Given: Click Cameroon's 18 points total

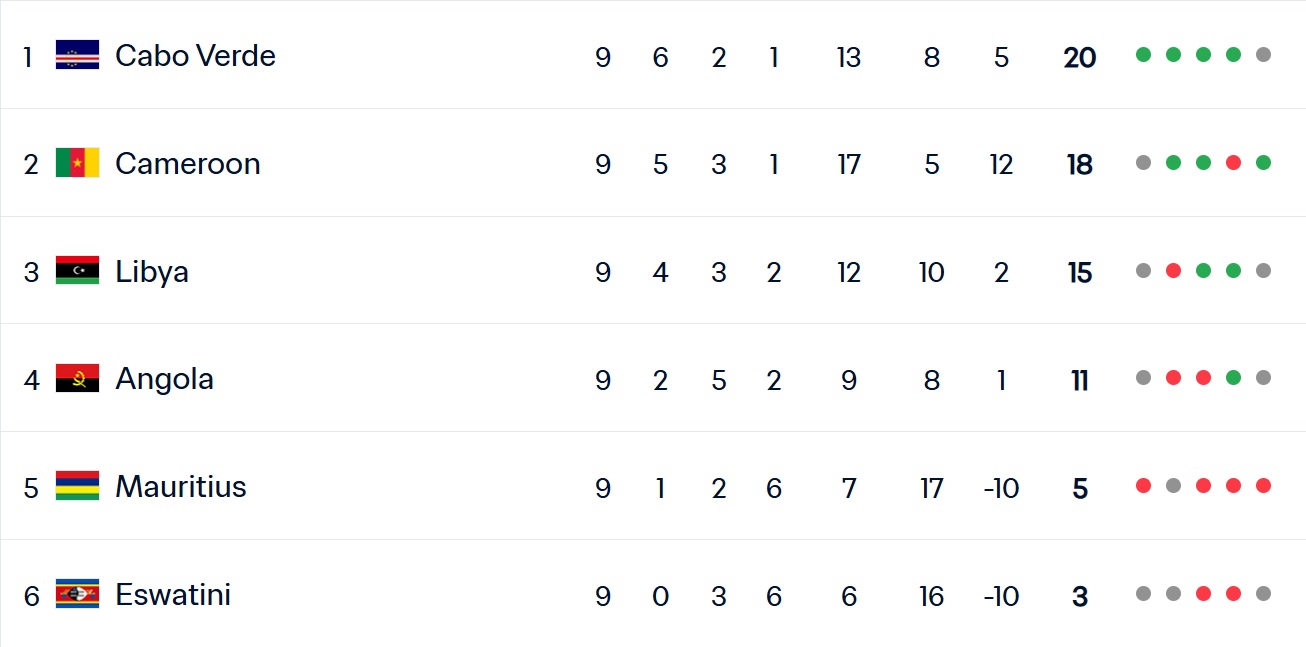Looking at the screenshot, I should 1079,165.
